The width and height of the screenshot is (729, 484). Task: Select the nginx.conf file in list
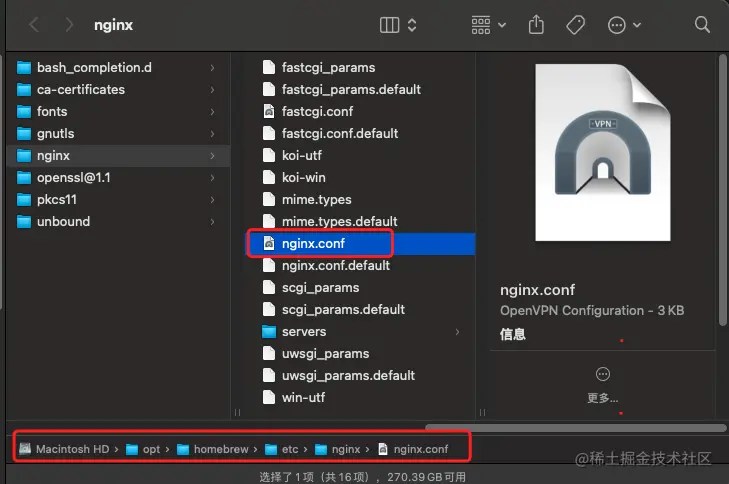coord(360,244)
